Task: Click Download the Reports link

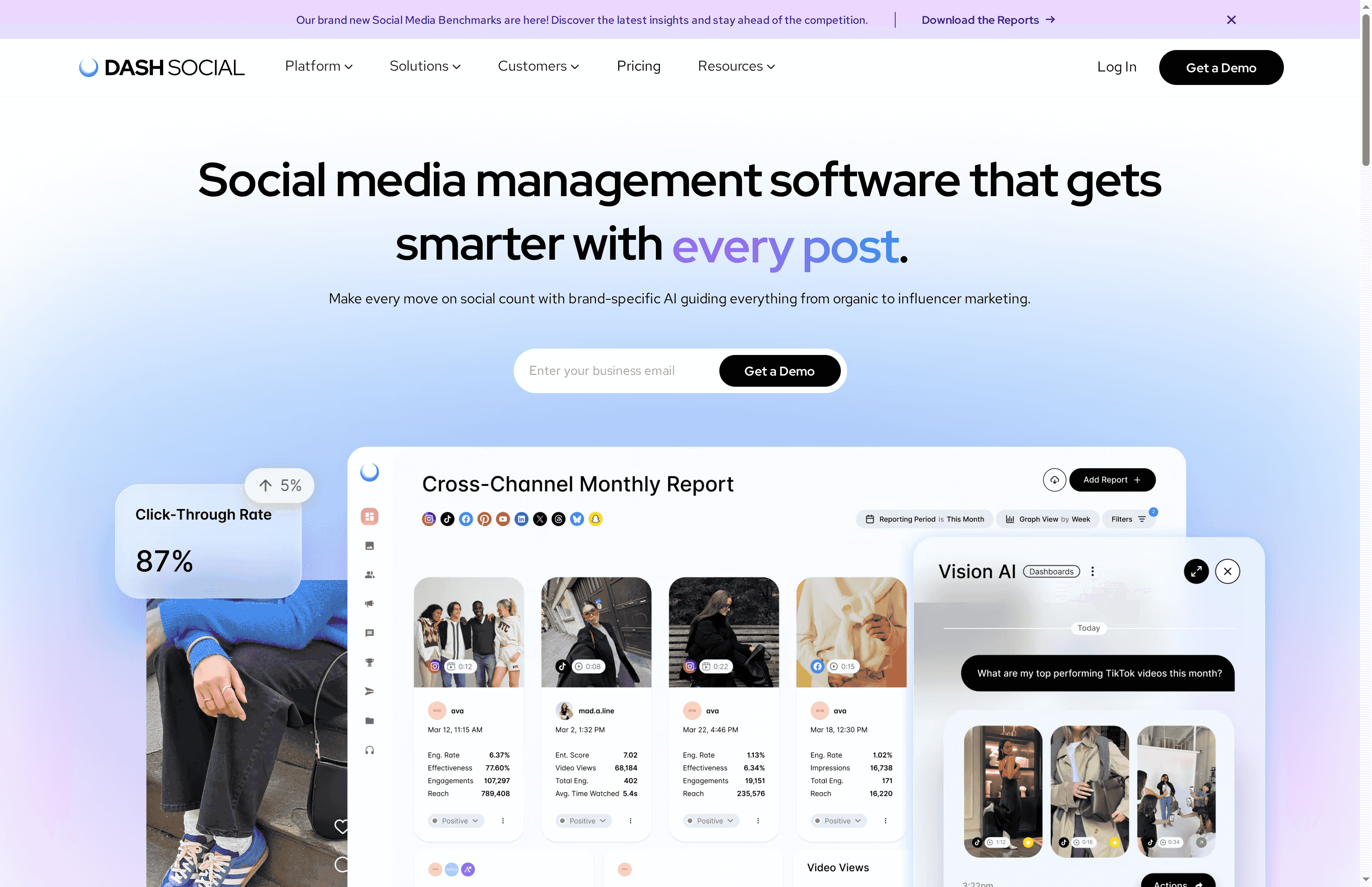Action: 987,19
